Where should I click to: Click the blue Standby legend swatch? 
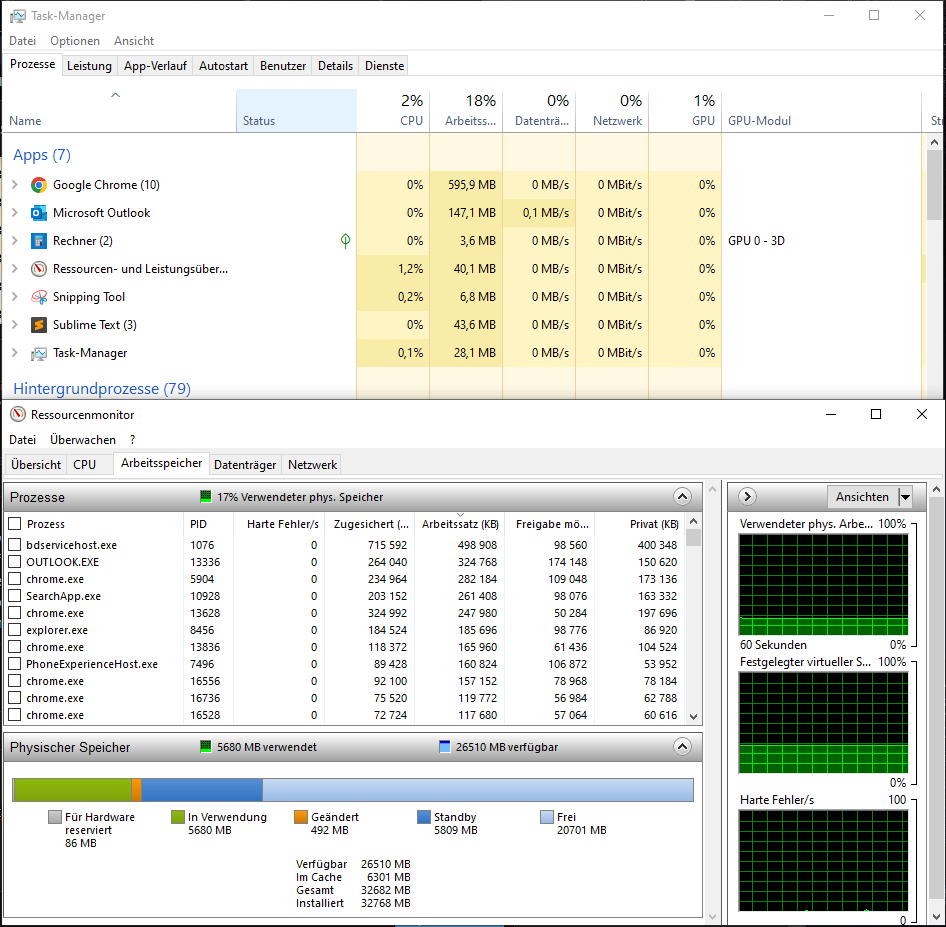pyautogui.click(x=424, y=817)
